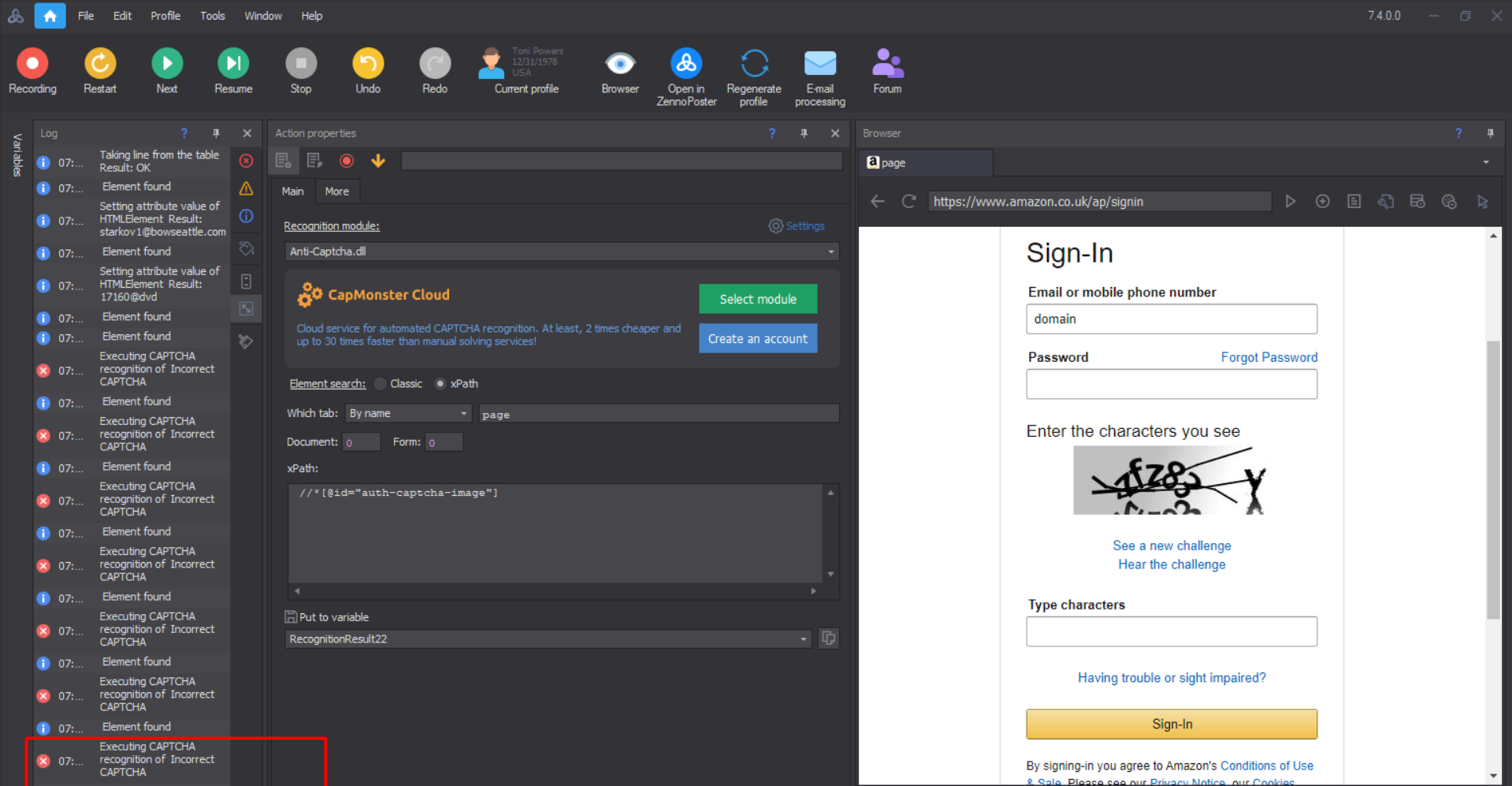The height and width of the screenshot is (786, 1512).
Task: Click the Create an account button
Action: point(758,338)
